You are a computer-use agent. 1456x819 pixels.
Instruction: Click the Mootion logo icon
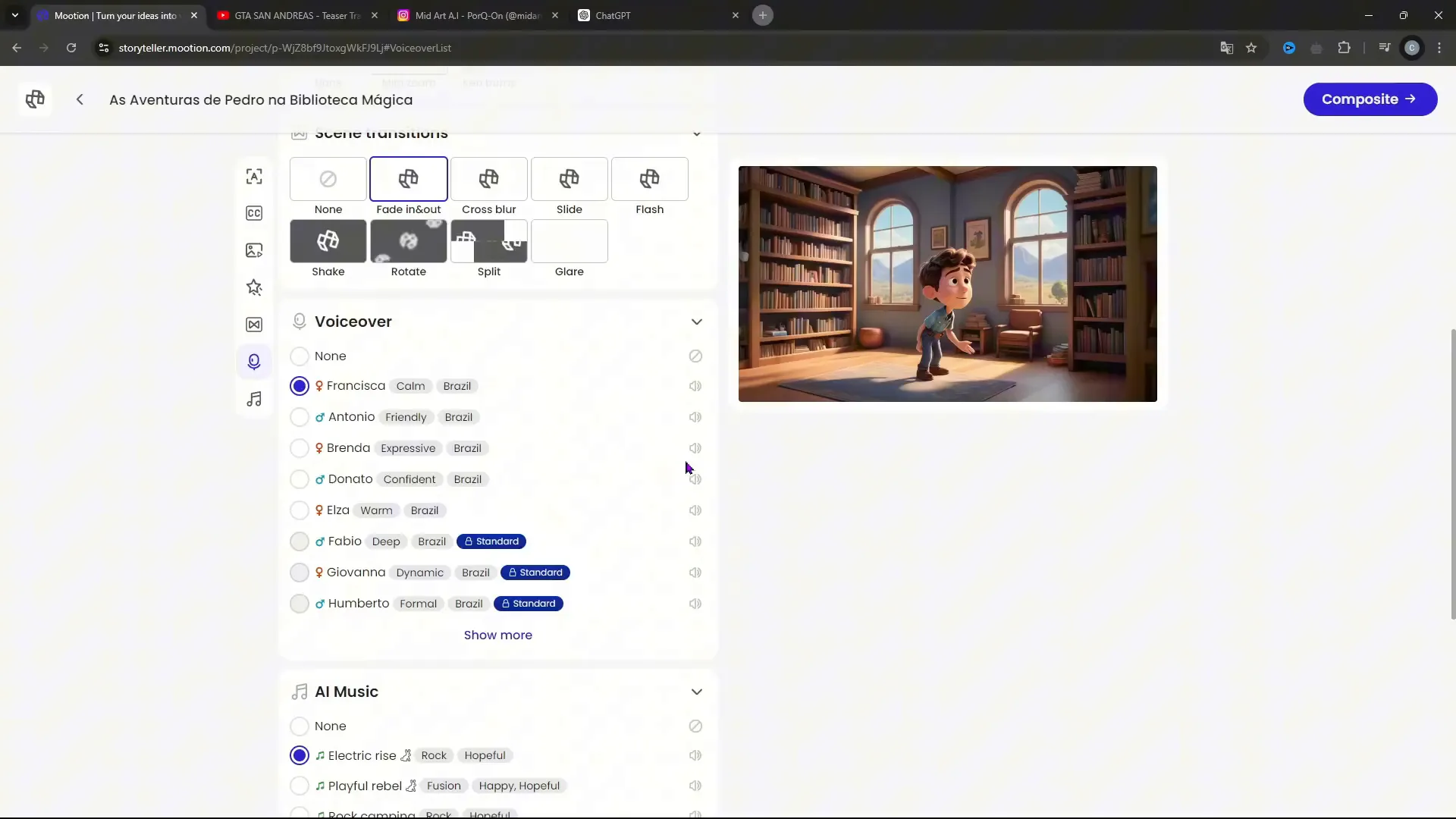35,99
